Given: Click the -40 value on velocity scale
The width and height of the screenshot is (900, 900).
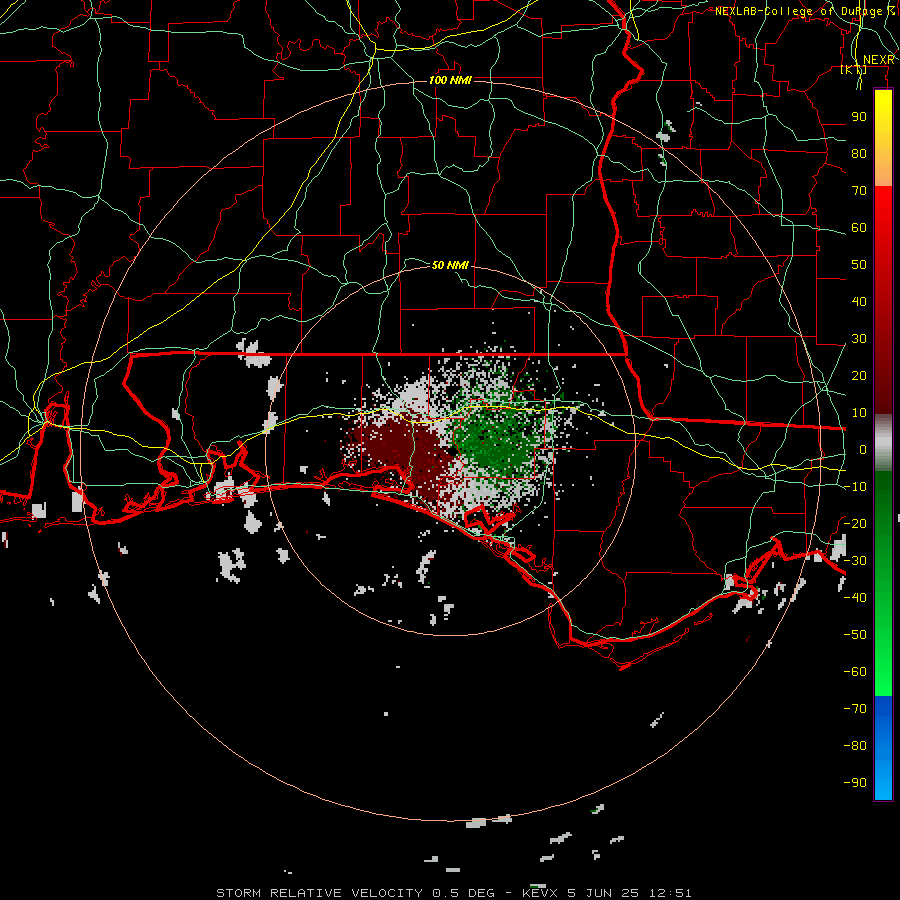Looking at the screenshot, I should [x=855, y=598].
